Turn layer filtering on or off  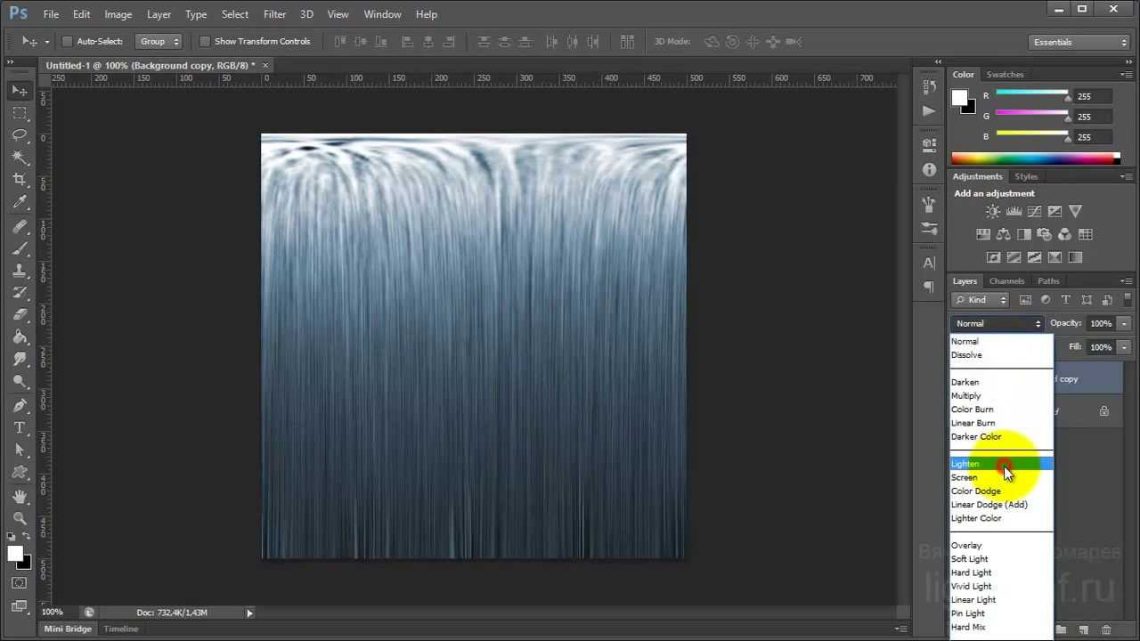[x=1128, y=299]
